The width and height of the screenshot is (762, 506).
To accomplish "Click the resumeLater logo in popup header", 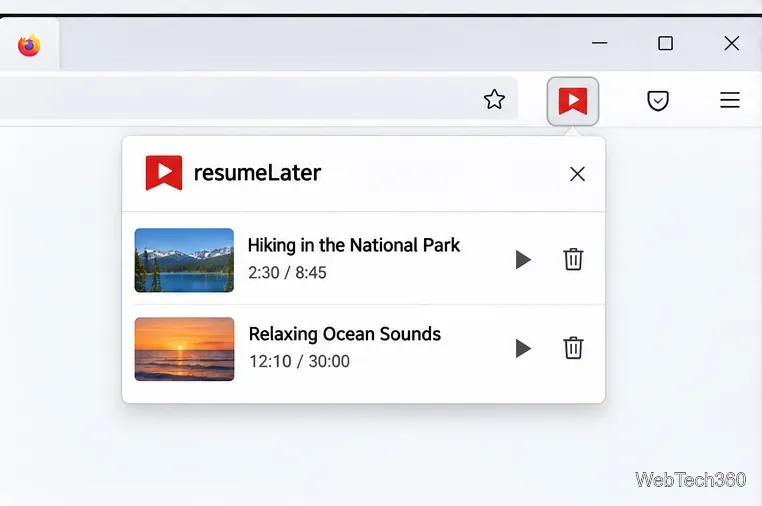I will 164,173.
